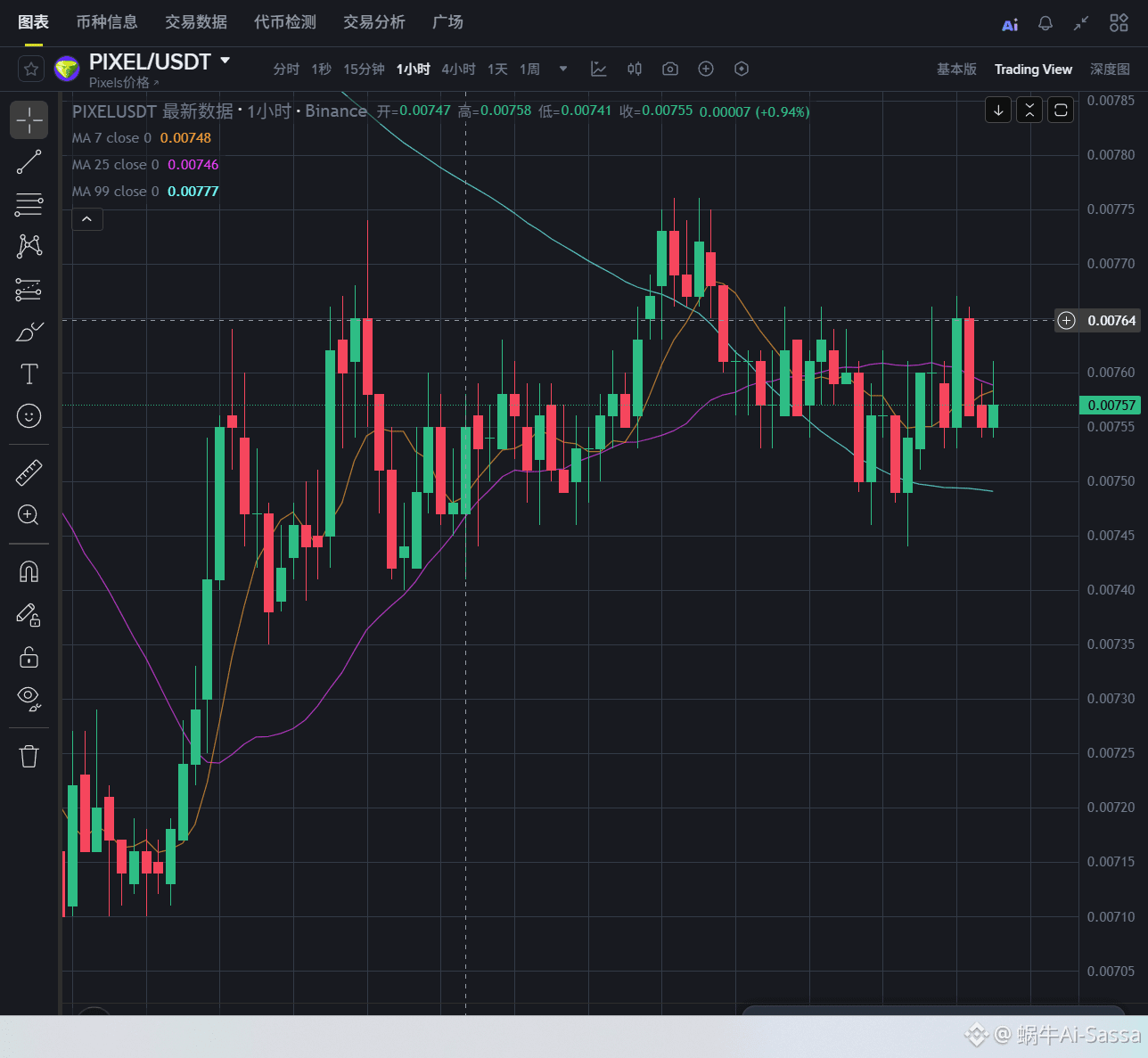1148x1058 pixels.
Task: Open the layout grid icon
Action: pyautogui.click(x=1119, y=23)
